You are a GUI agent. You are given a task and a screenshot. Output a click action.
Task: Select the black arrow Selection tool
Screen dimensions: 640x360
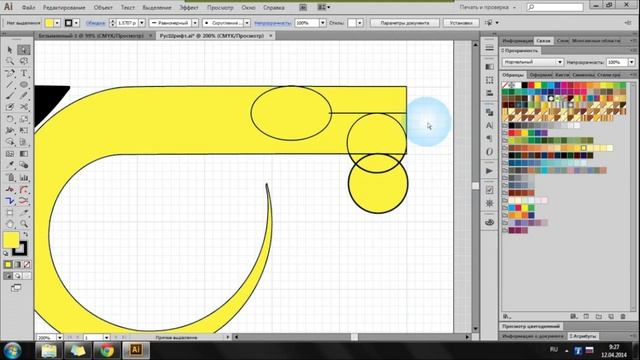pos(10,50)
